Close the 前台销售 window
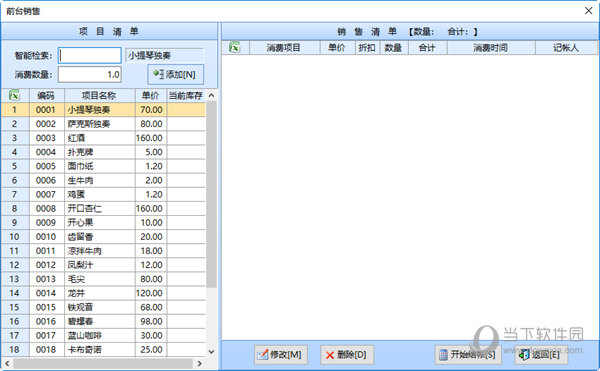This screenshot has width=600, height=371. (x=589, y=11)
